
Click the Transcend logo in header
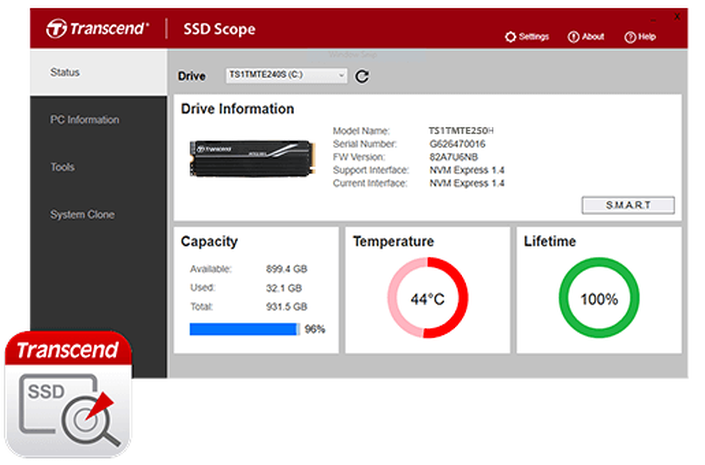(x=98, y=29)
